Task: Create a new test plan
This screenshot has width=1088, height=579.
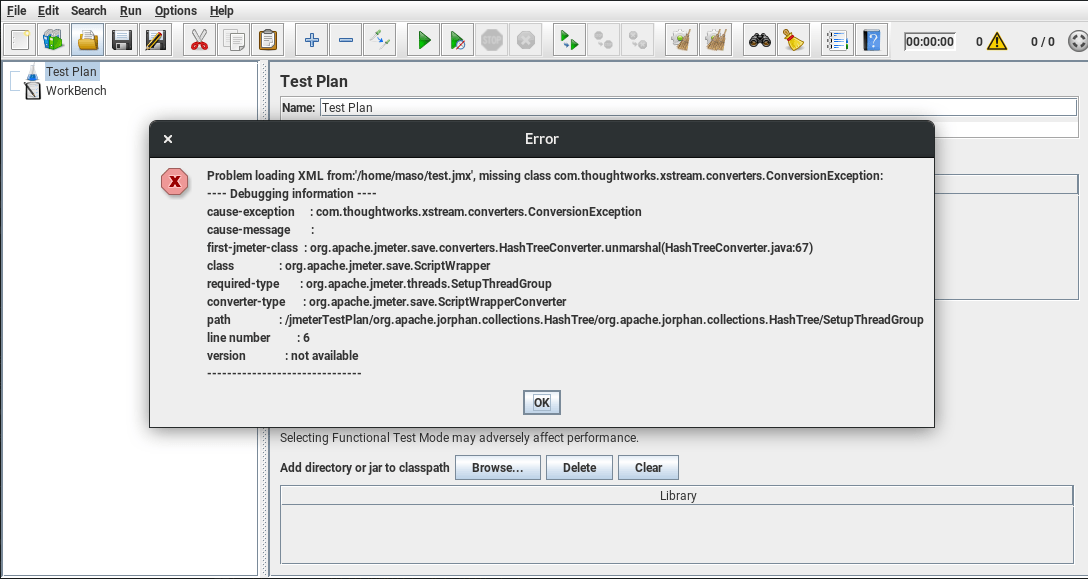Action: point(19,40)
